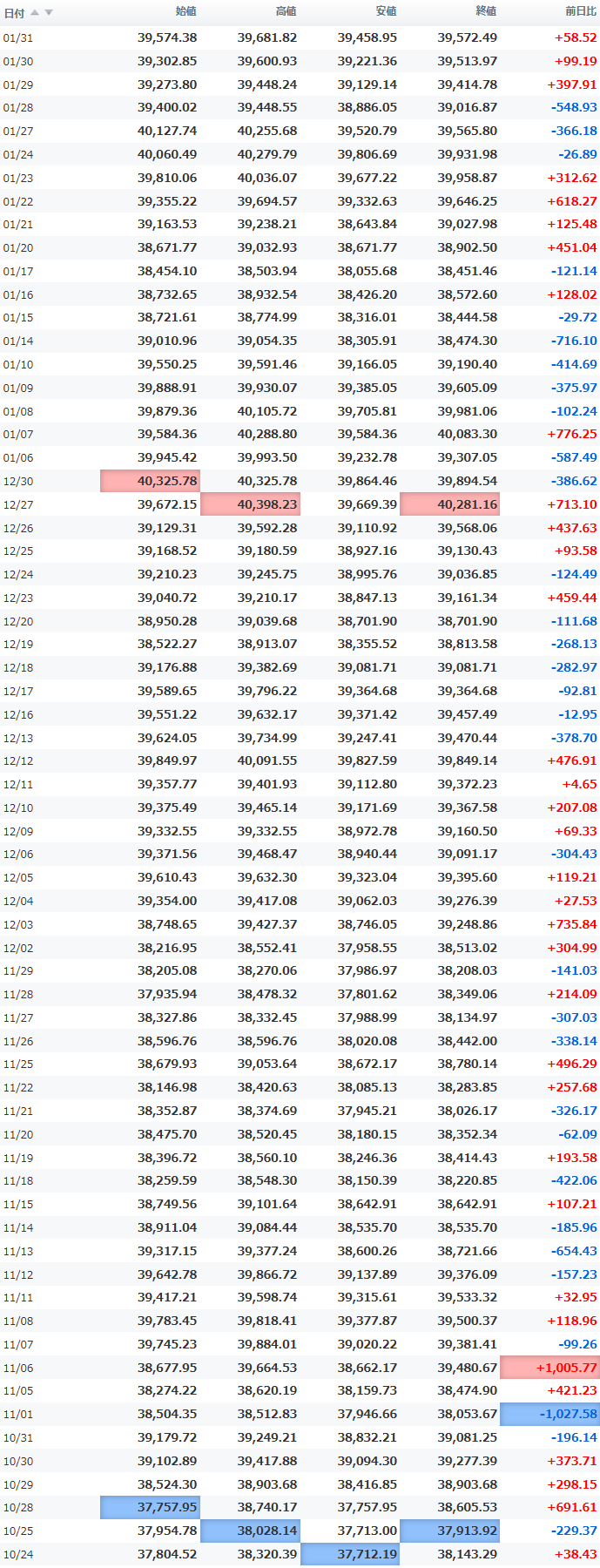The height and width of the screenshot is (1568, 600).
Task: Select closing price 38,902.50 on 01/20
Action: (468, 248)
